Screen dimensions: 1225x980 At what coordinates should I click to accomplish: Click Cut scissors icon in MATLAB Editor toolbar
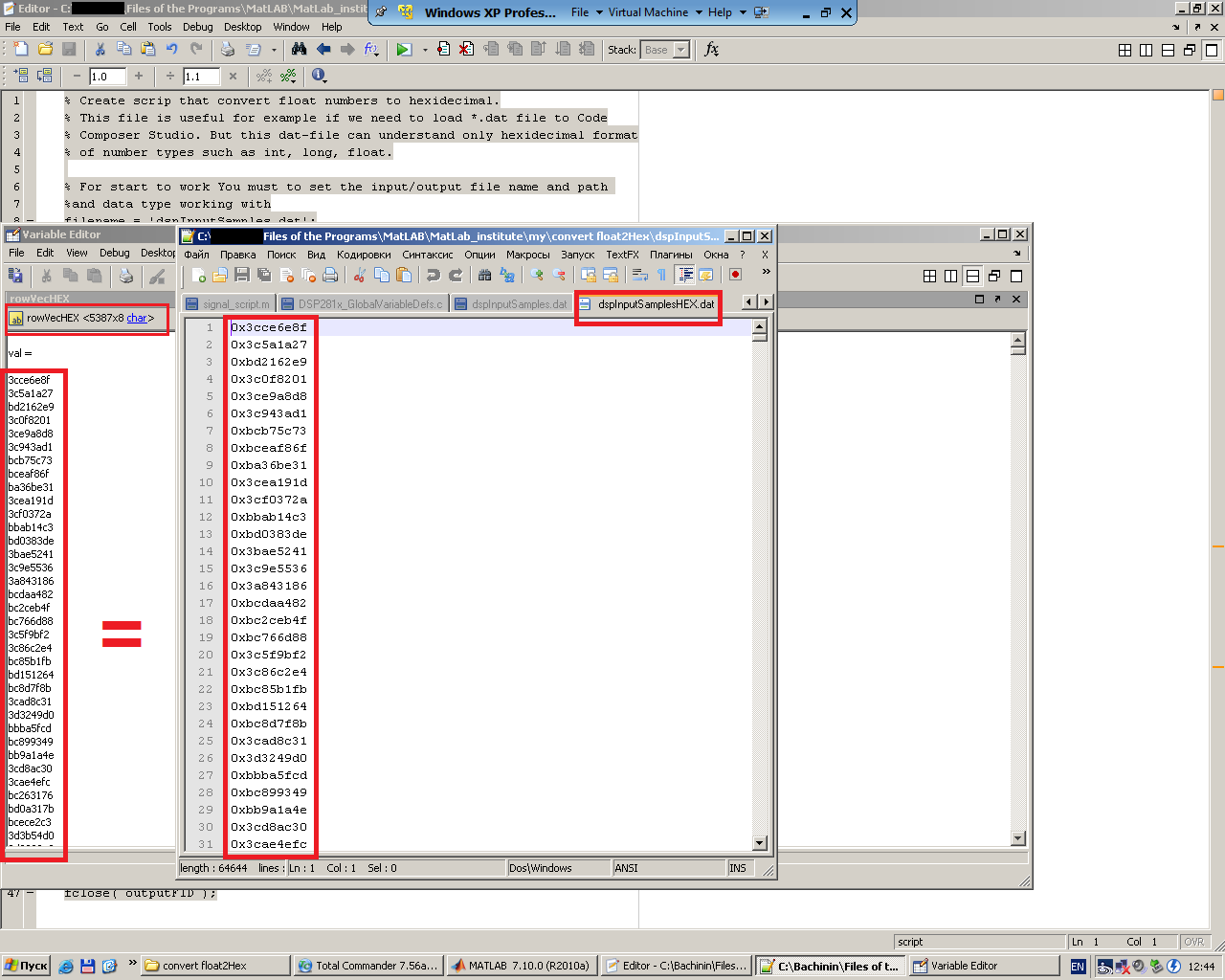(x=100, y=49)
